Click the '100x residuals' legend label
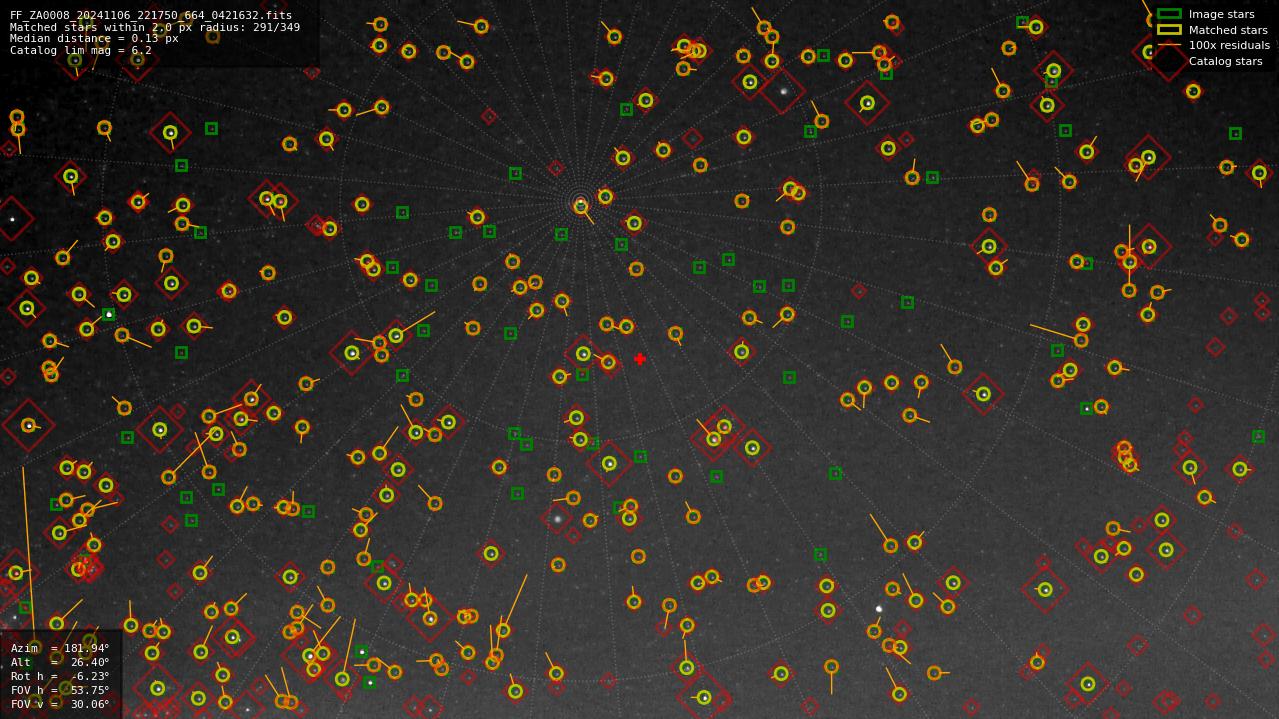The image size is (1279, 719). coord(1229,45)
